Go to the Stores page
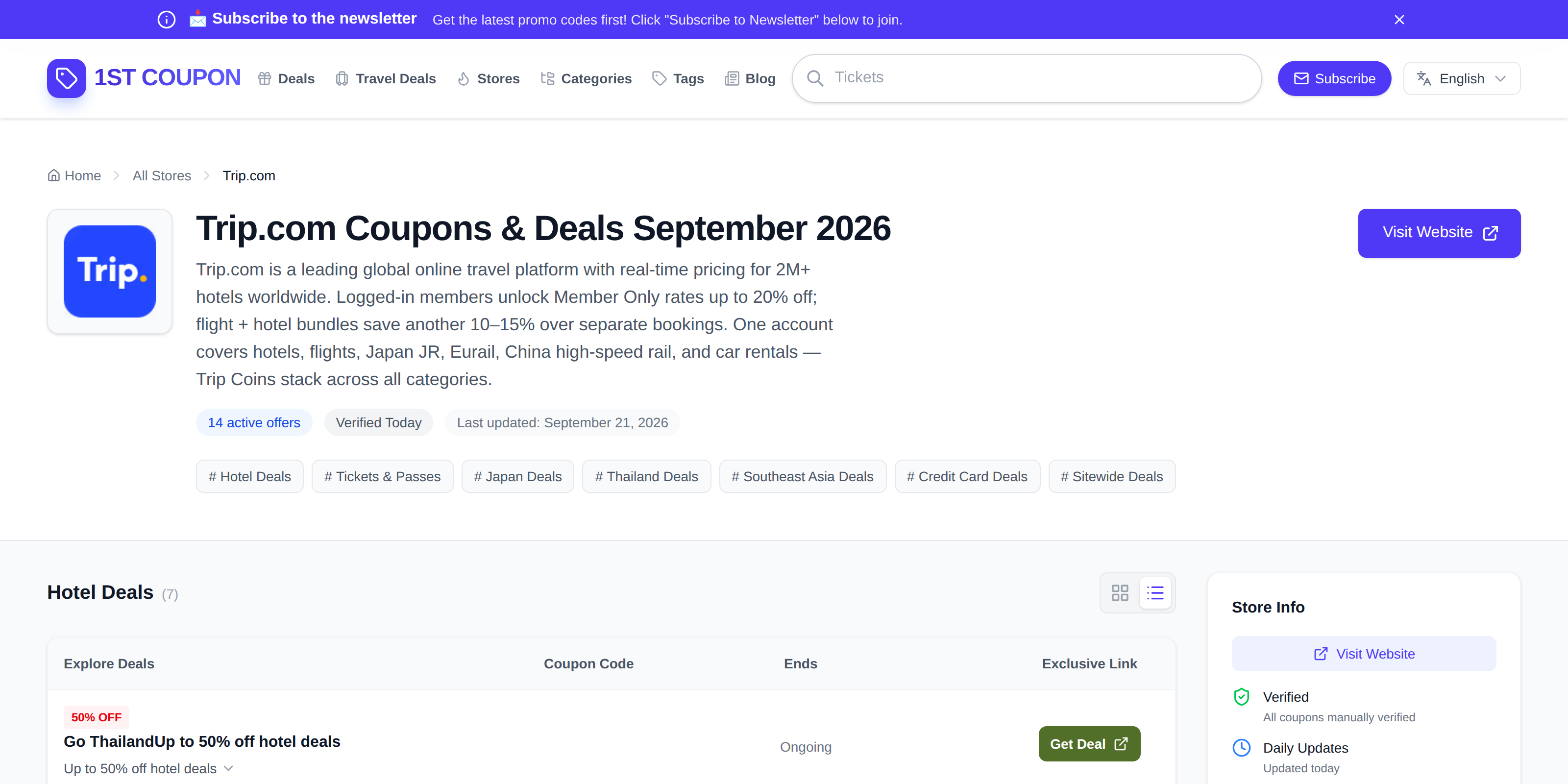1568x784 pixels. (x=488, y=78)
